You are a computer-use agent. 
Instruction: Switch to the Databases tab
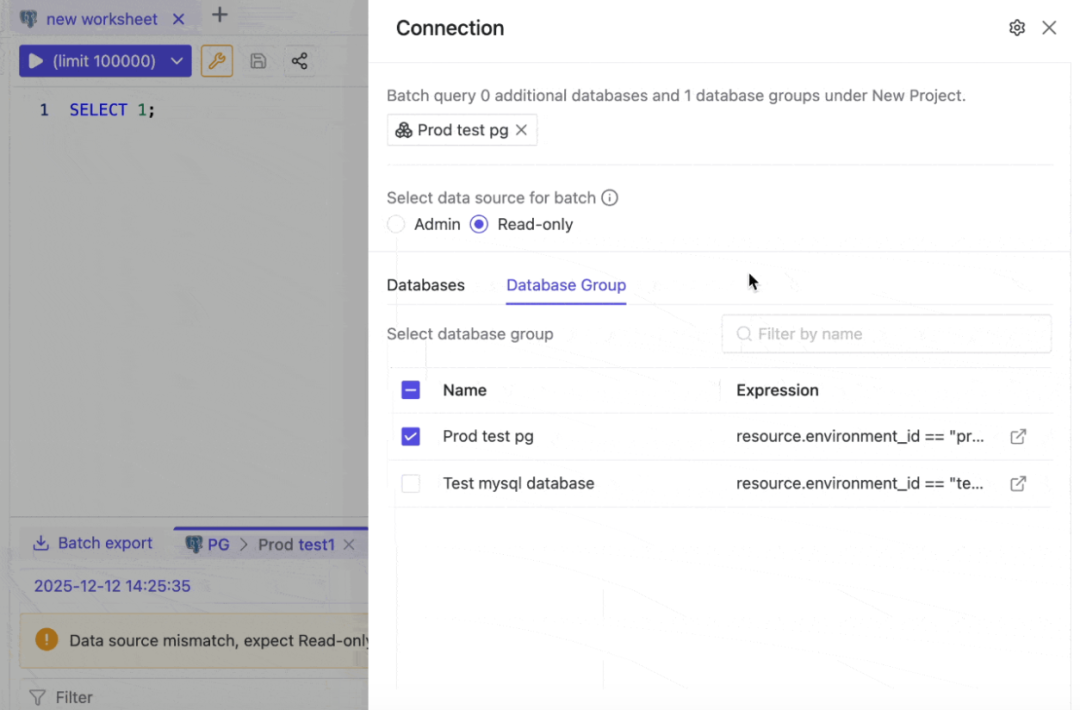(426, 285)
